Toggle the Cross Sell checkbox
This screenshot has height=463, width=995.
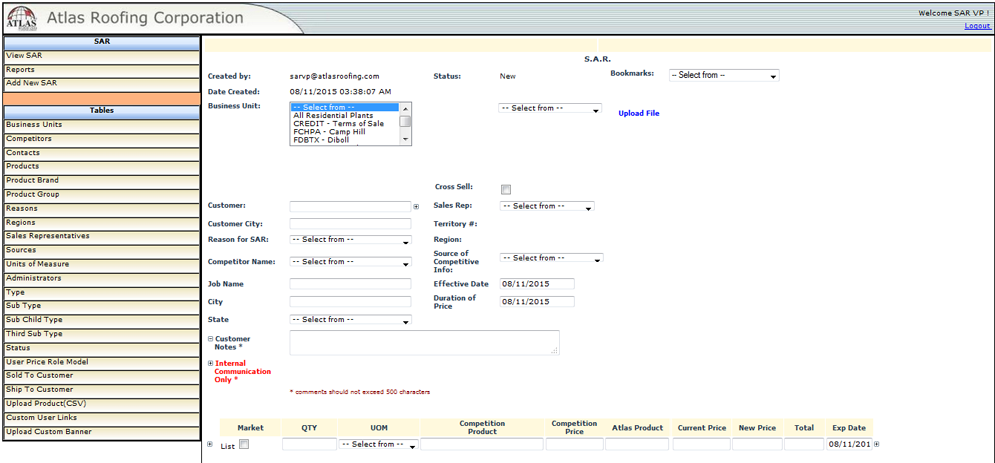(x=506, y=189)
